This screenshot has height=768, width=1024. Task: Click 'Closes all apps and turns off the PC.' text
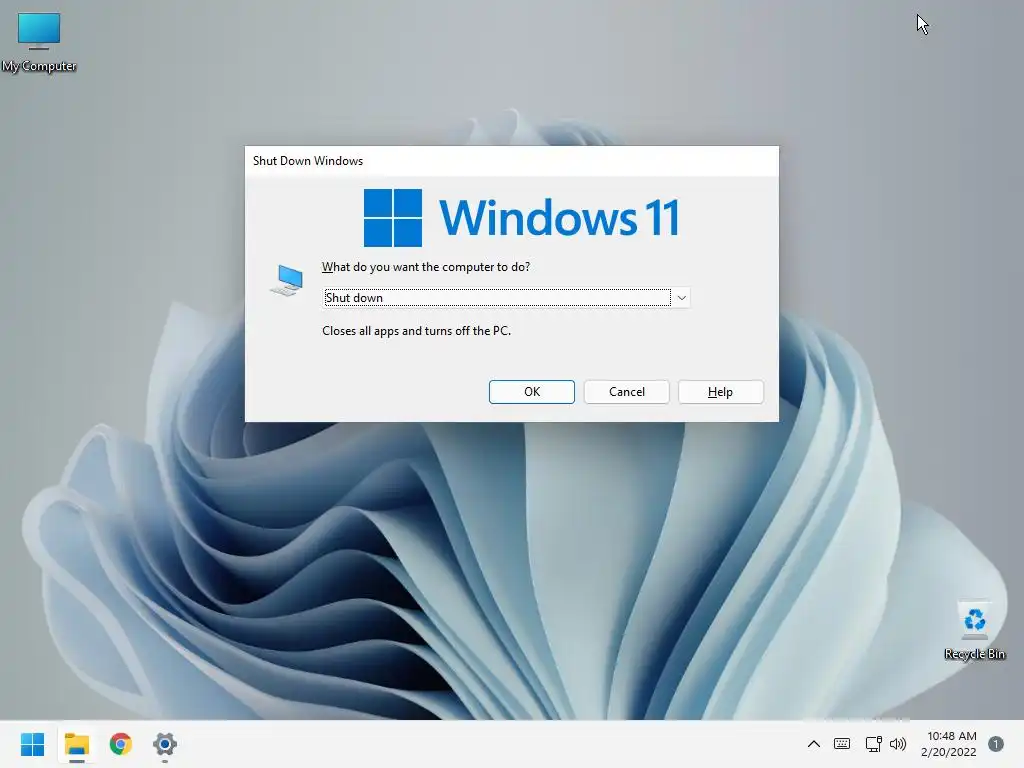(x=416, y=331)
